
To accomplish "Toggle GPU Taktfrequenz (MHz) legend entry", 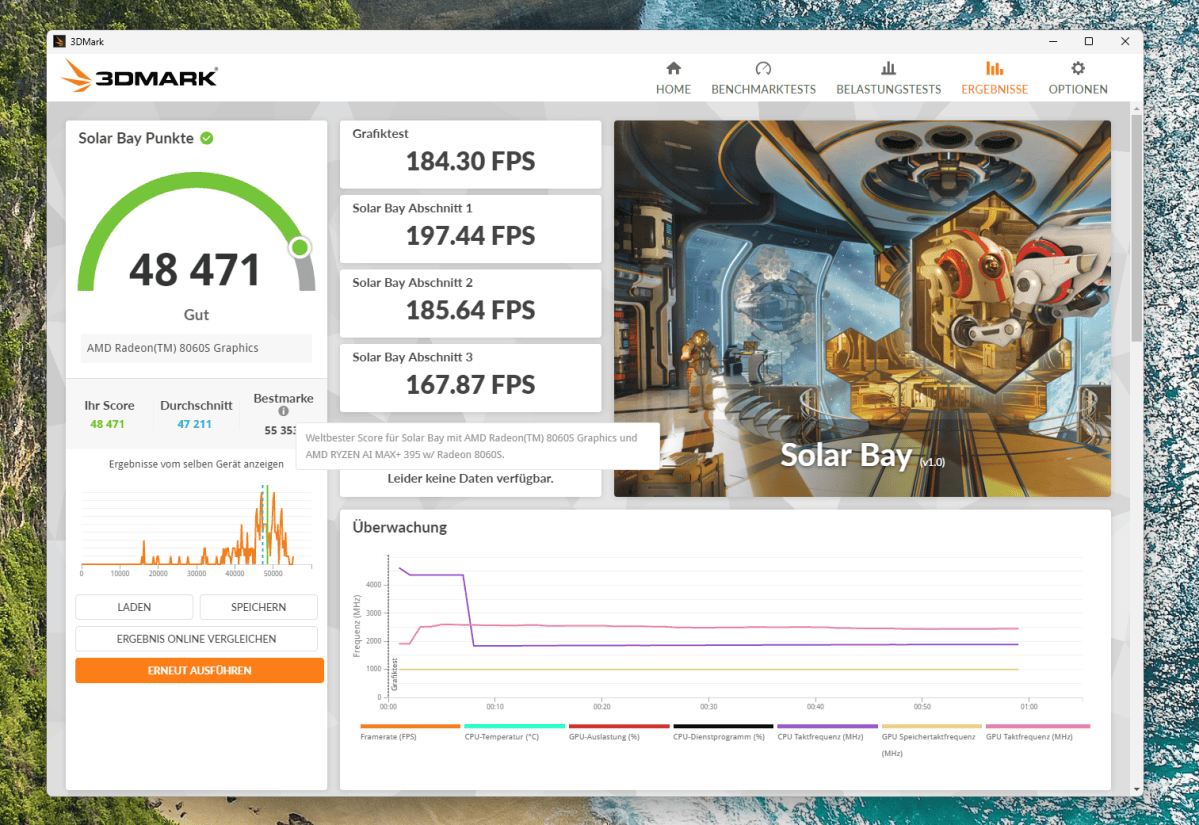I will tap(1037, 732).
